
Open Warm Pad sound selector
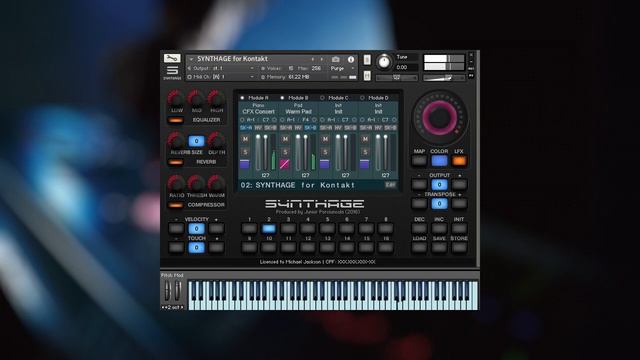click(x=298, y=111)
